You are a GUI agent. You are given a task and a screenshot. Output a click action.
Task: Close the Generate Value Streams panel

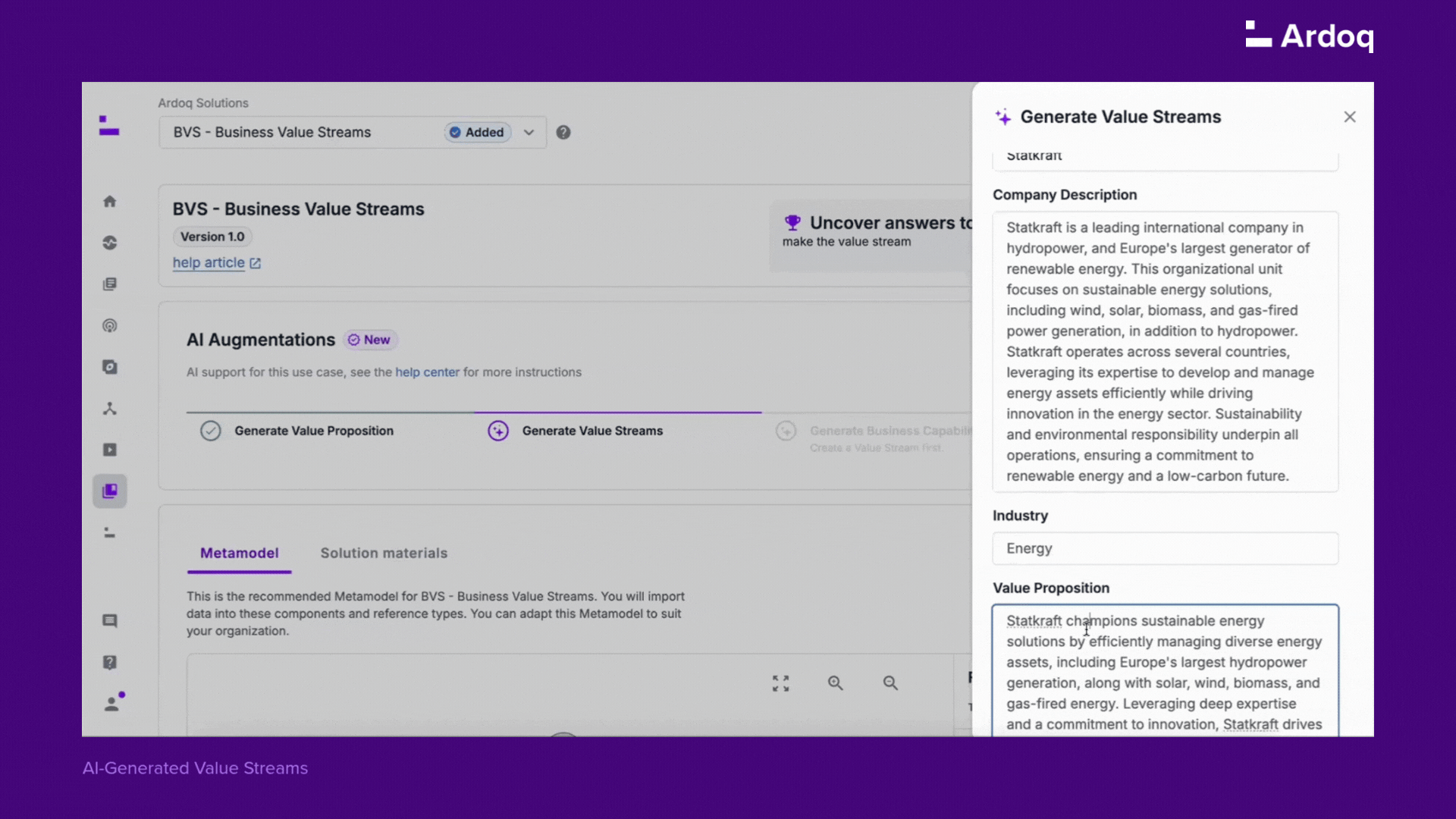[x=1349, y=117]
